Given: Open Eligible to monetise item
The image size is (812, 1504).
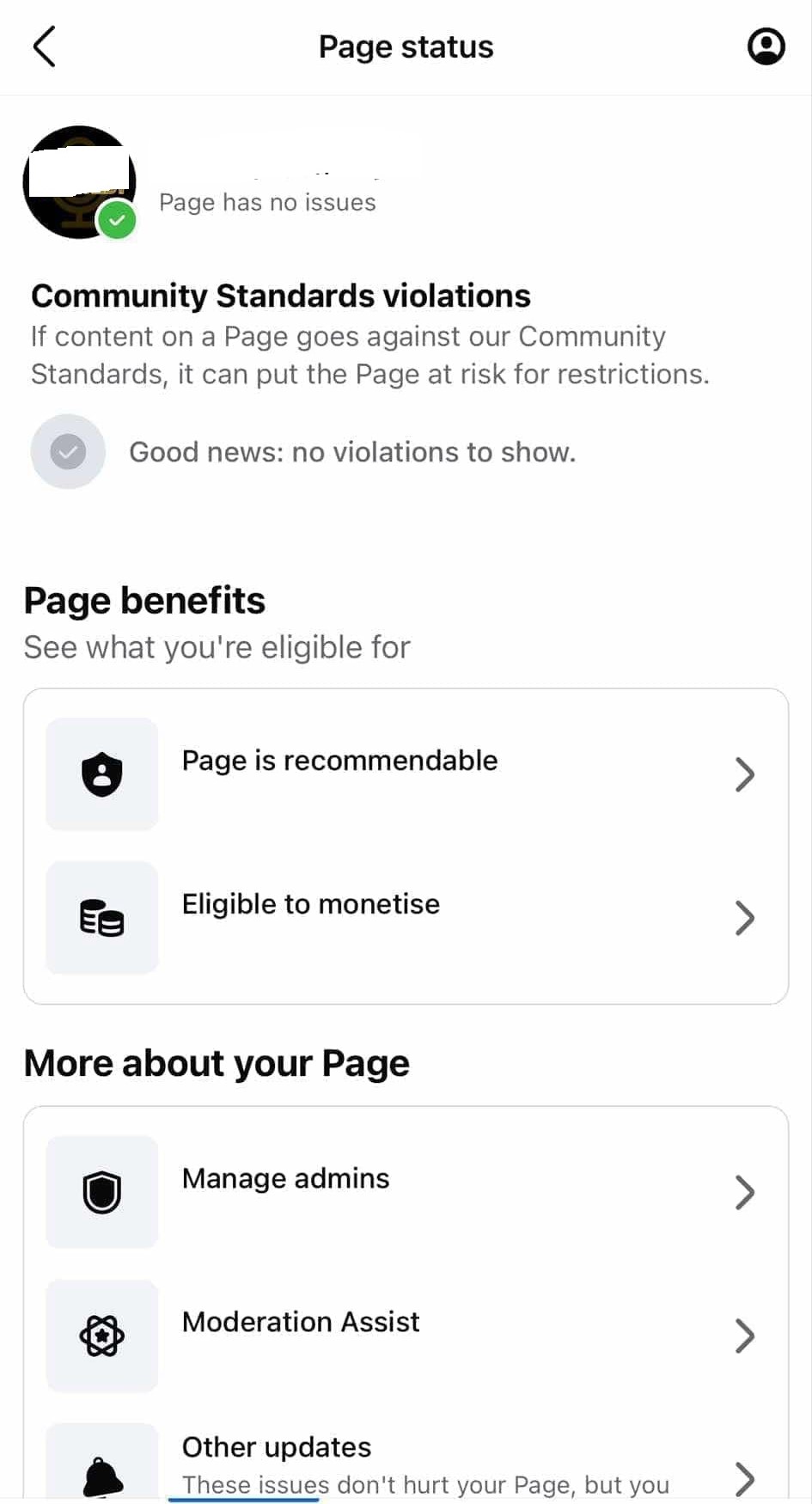Looking at the screenshot, I should click(x=406, y=918).
